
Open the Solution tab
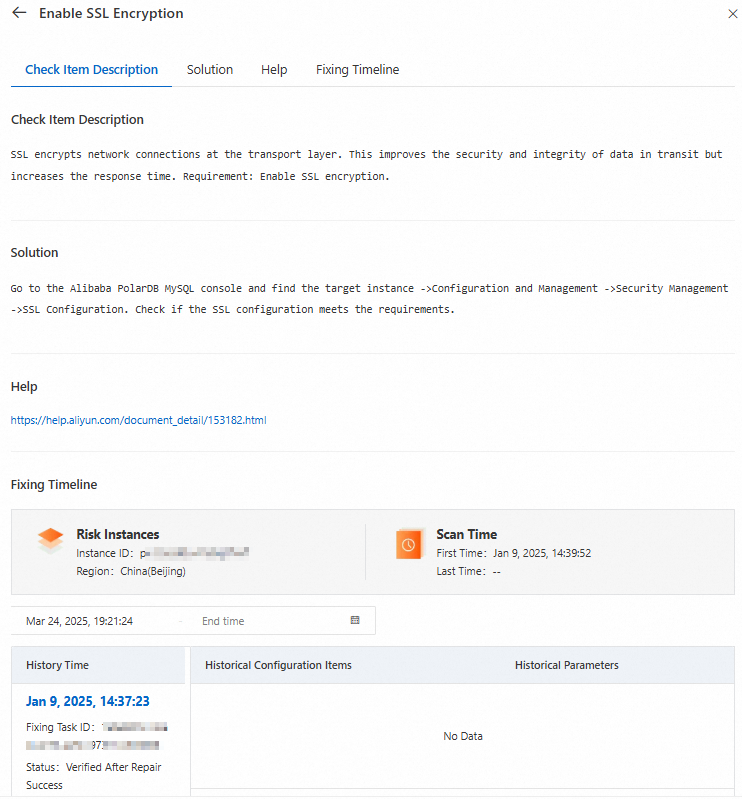pos(209,69)
